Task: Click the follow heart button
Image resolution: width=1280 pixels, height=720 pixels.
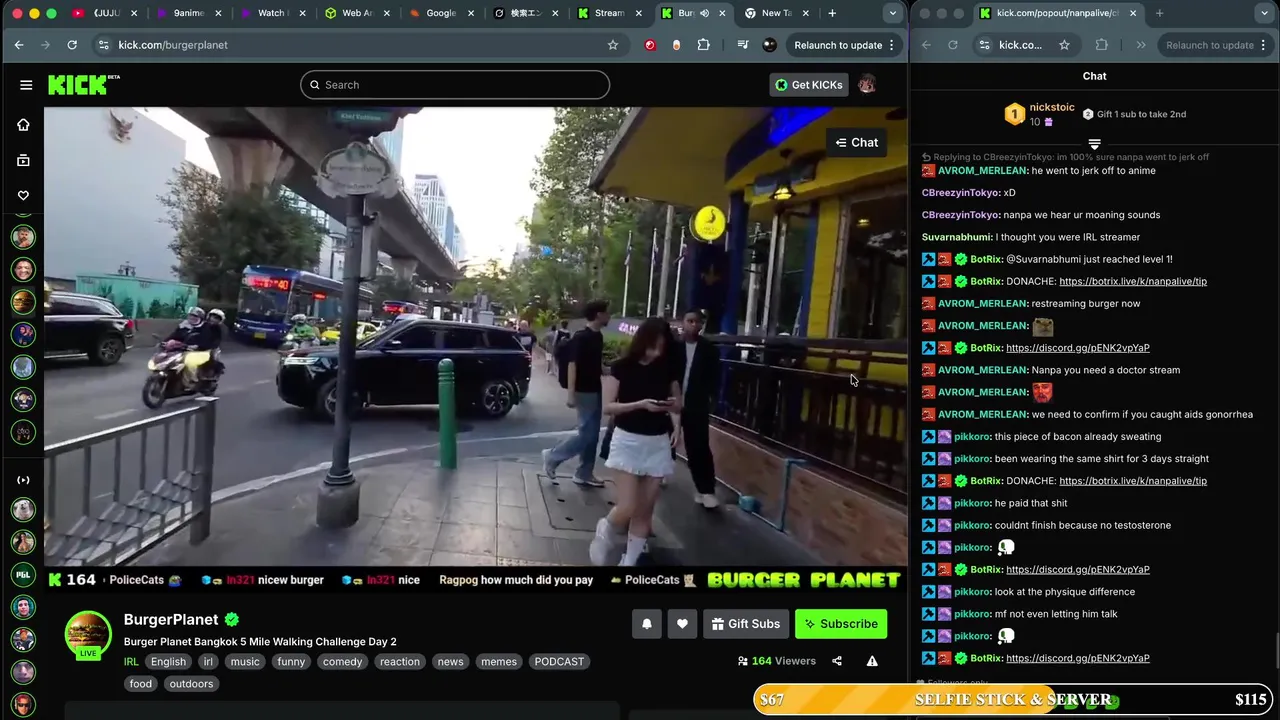Action: pos(682,624)
